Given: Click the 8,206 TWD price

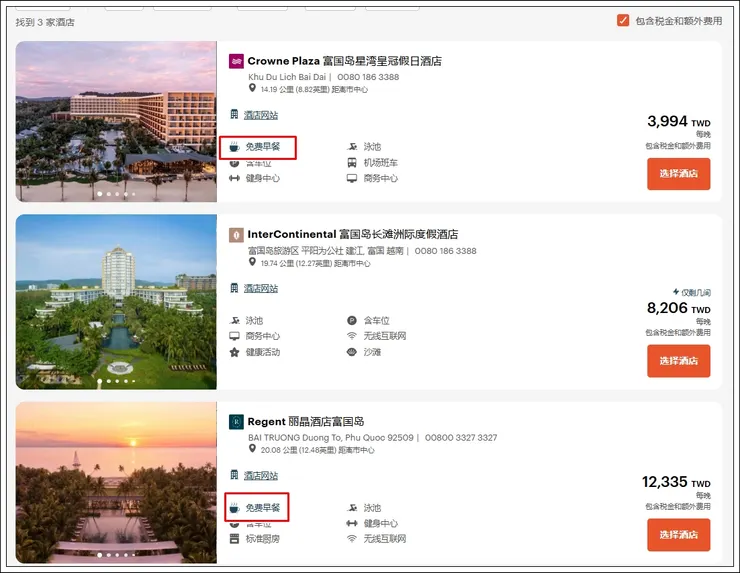Looking at the screenshot, I should pos(679,308).
